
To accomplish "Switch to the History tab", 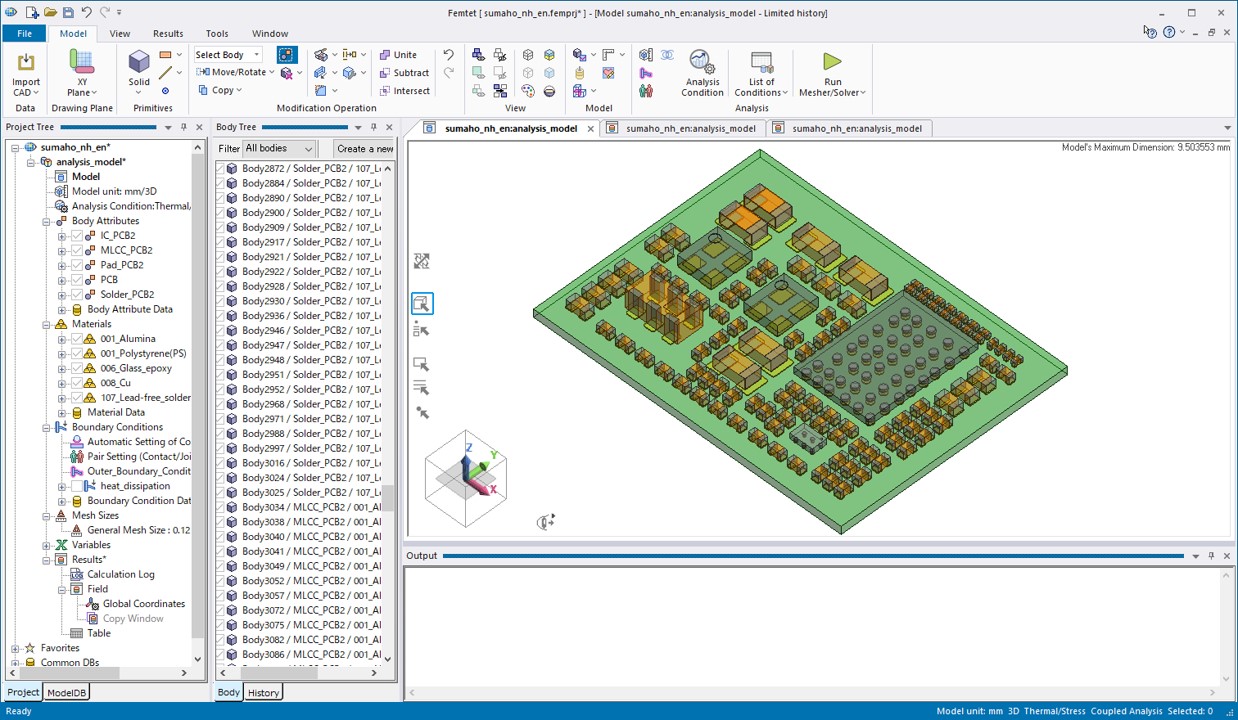I will click(x=263, y=693).
